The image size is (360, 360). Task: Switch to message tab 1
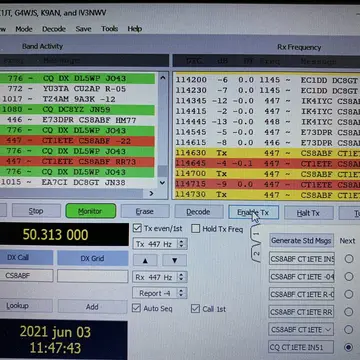[x=256, y=234]
